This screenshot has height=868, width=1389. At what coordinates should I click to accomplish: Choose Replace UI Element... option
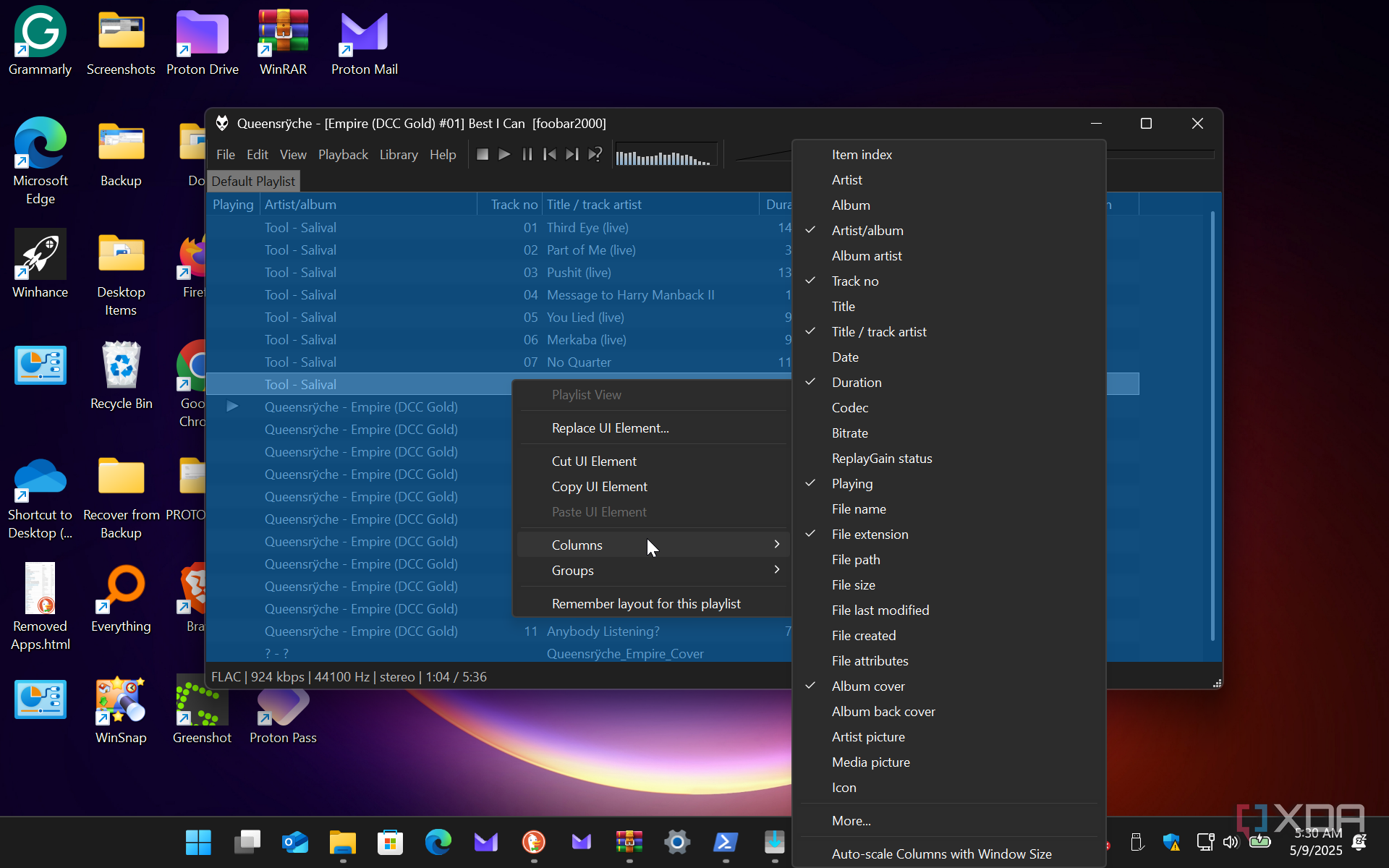[x=610, y=427]
